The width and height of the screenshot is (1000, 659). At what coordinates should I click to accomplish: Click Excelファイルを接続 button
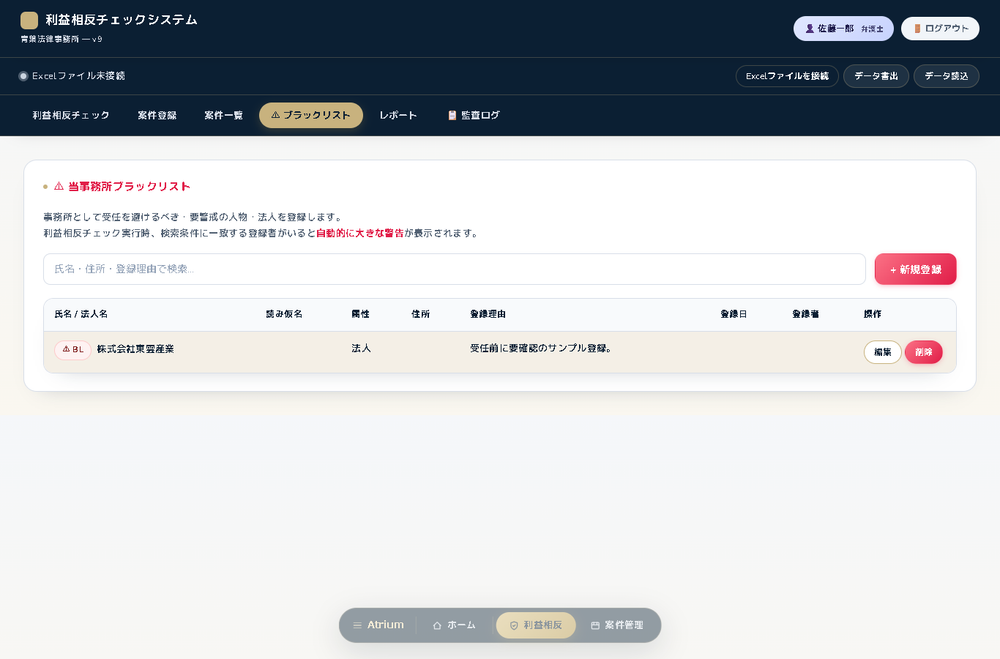pyautogui.click(x=787, y=76)
